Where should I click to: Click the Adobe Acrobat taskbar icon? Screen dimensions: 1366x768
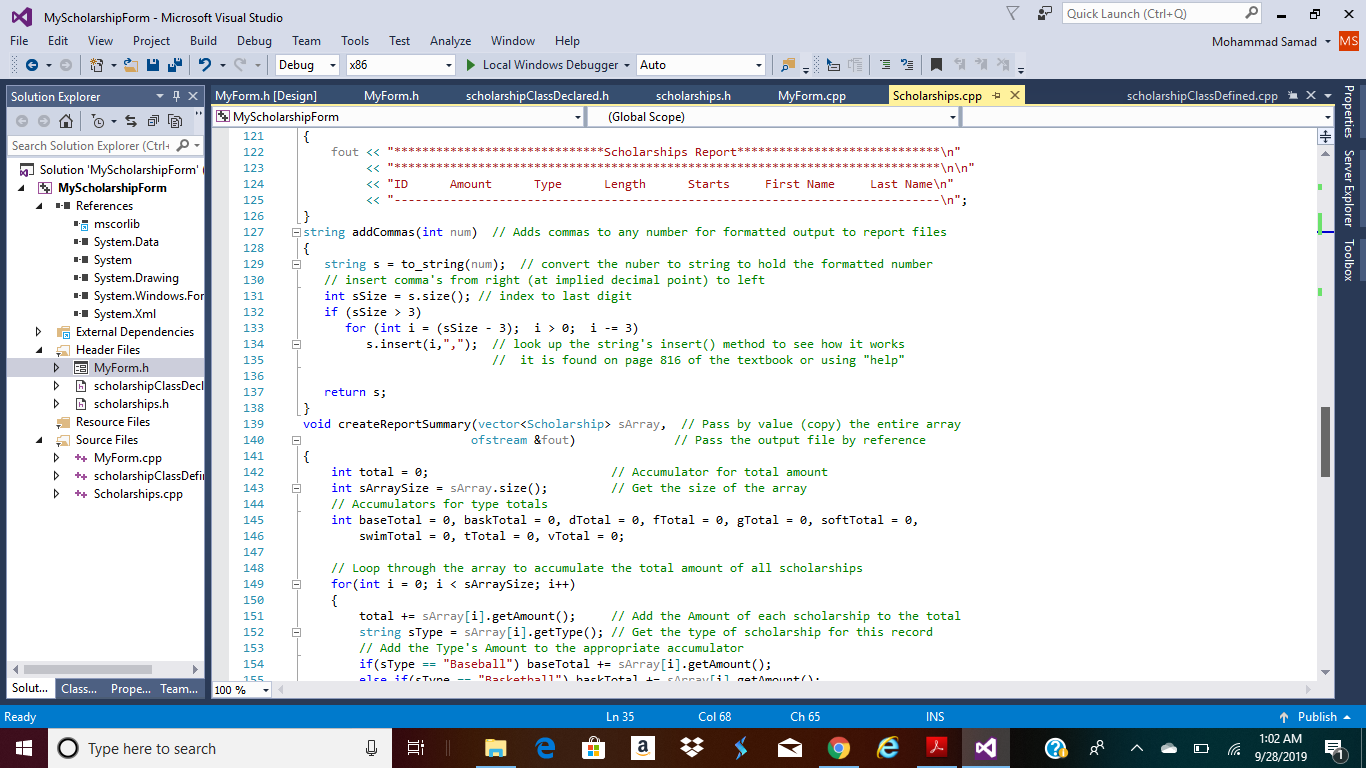[x=936, y=748]
